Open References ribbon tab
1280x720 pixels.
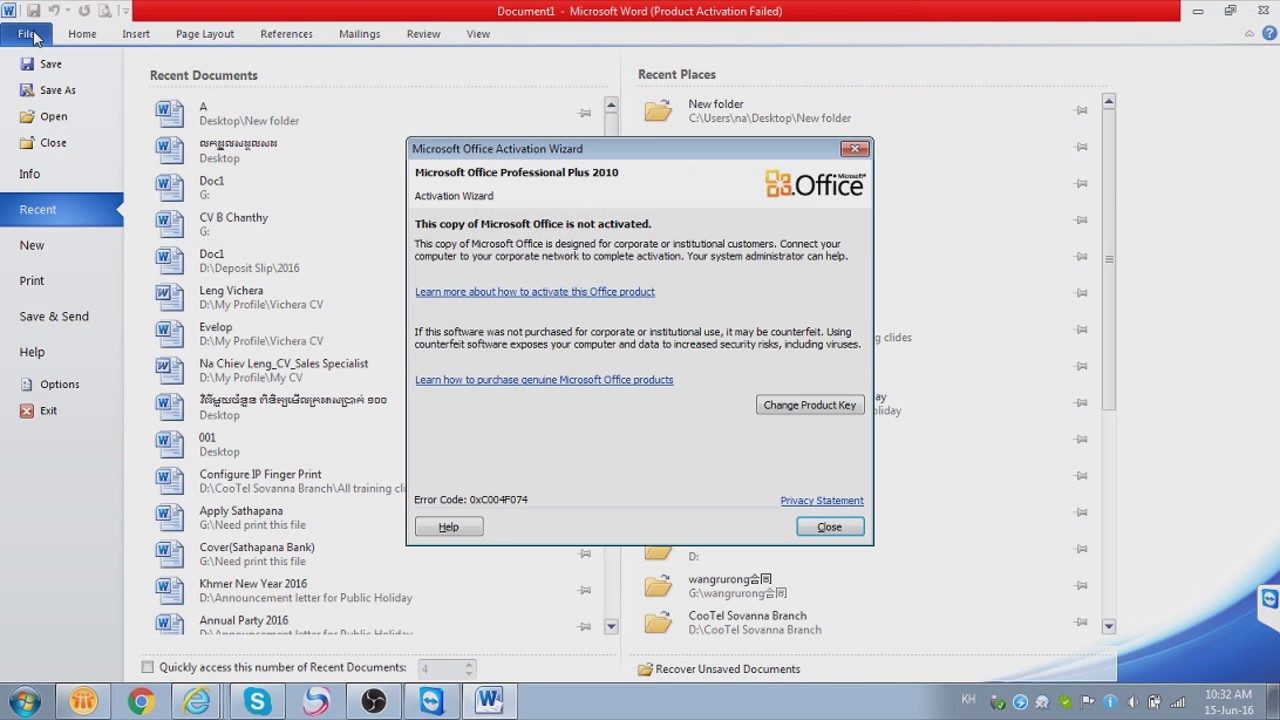286,34
